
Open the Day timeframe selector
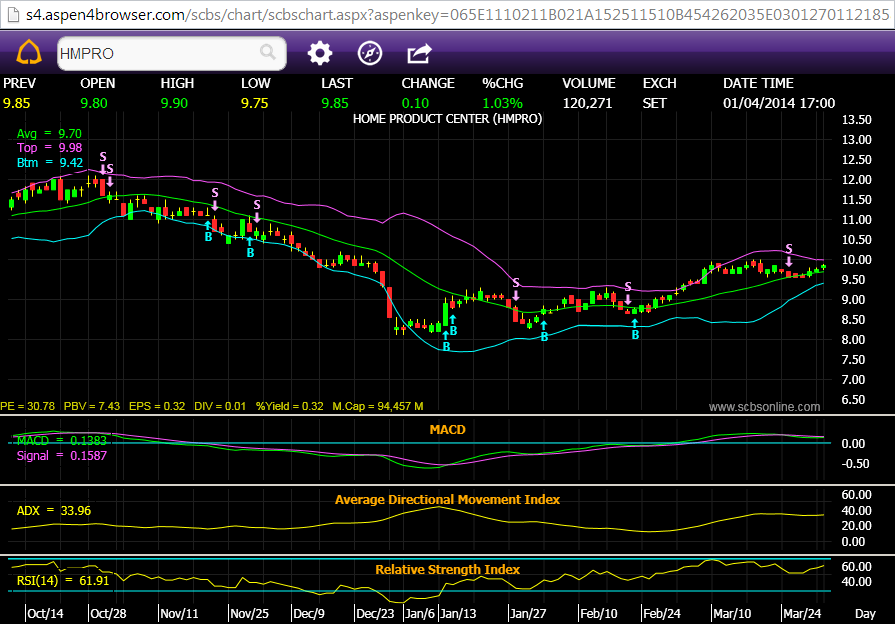coord(865,612)
